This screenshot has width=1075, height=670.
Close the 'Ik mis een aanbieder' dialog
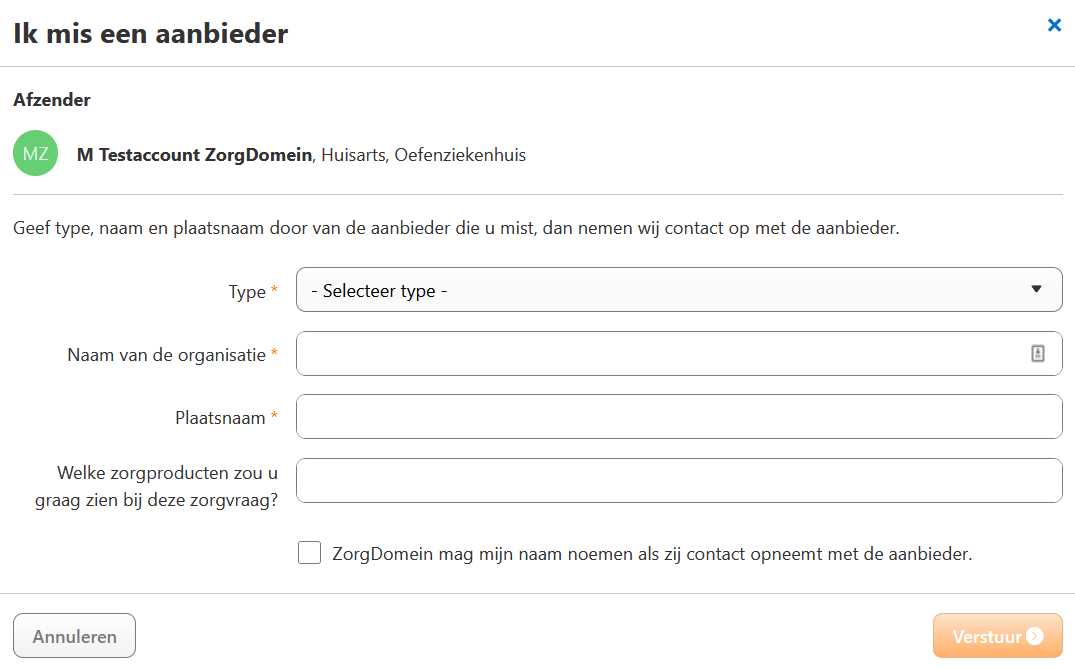click(1054, 25)
